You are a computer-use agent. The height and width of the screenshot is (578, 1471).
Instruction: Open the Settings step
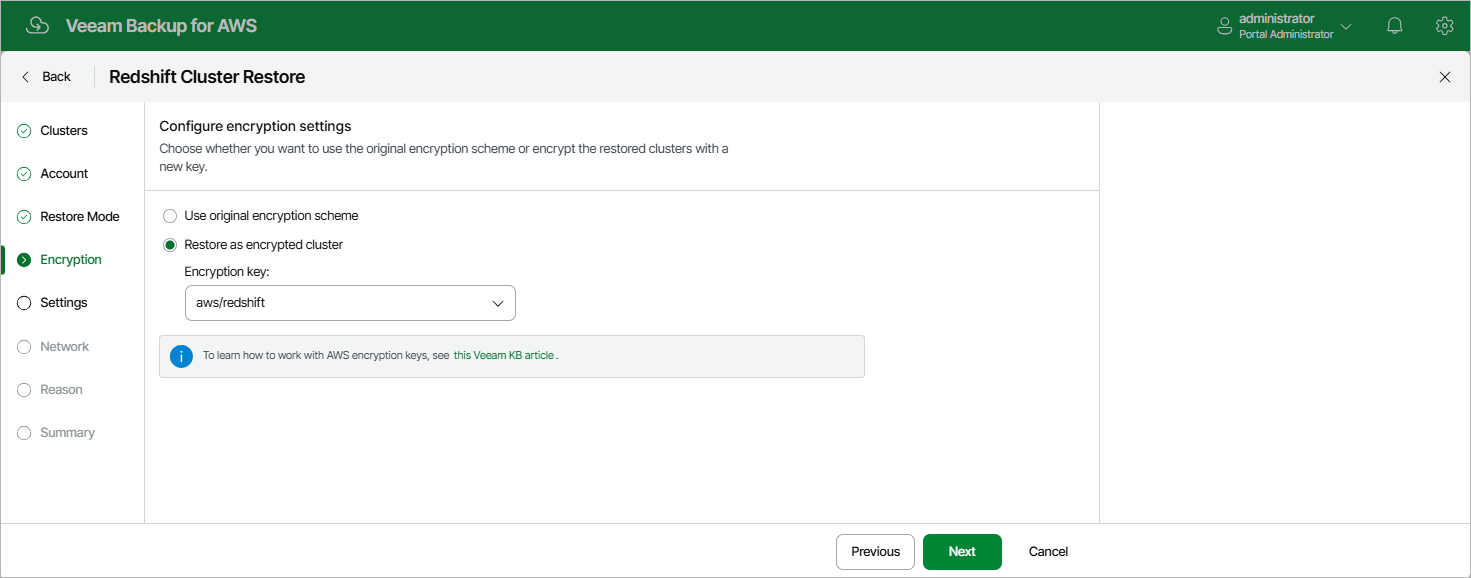64,303
